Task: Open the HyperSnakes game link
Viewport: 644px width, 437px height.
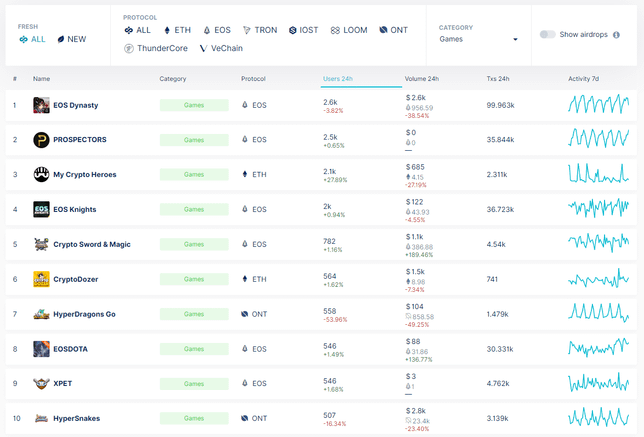Action: [76, 418]
